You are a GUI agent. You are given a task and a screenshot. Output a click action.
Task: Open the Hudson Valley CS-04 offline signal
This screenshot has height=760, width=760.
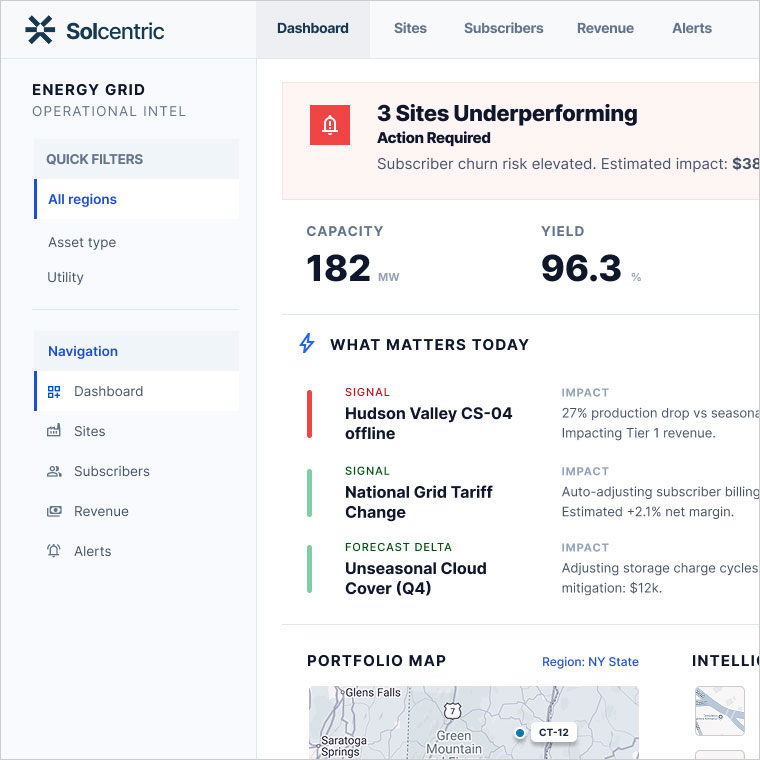click(x=428, y=423)
